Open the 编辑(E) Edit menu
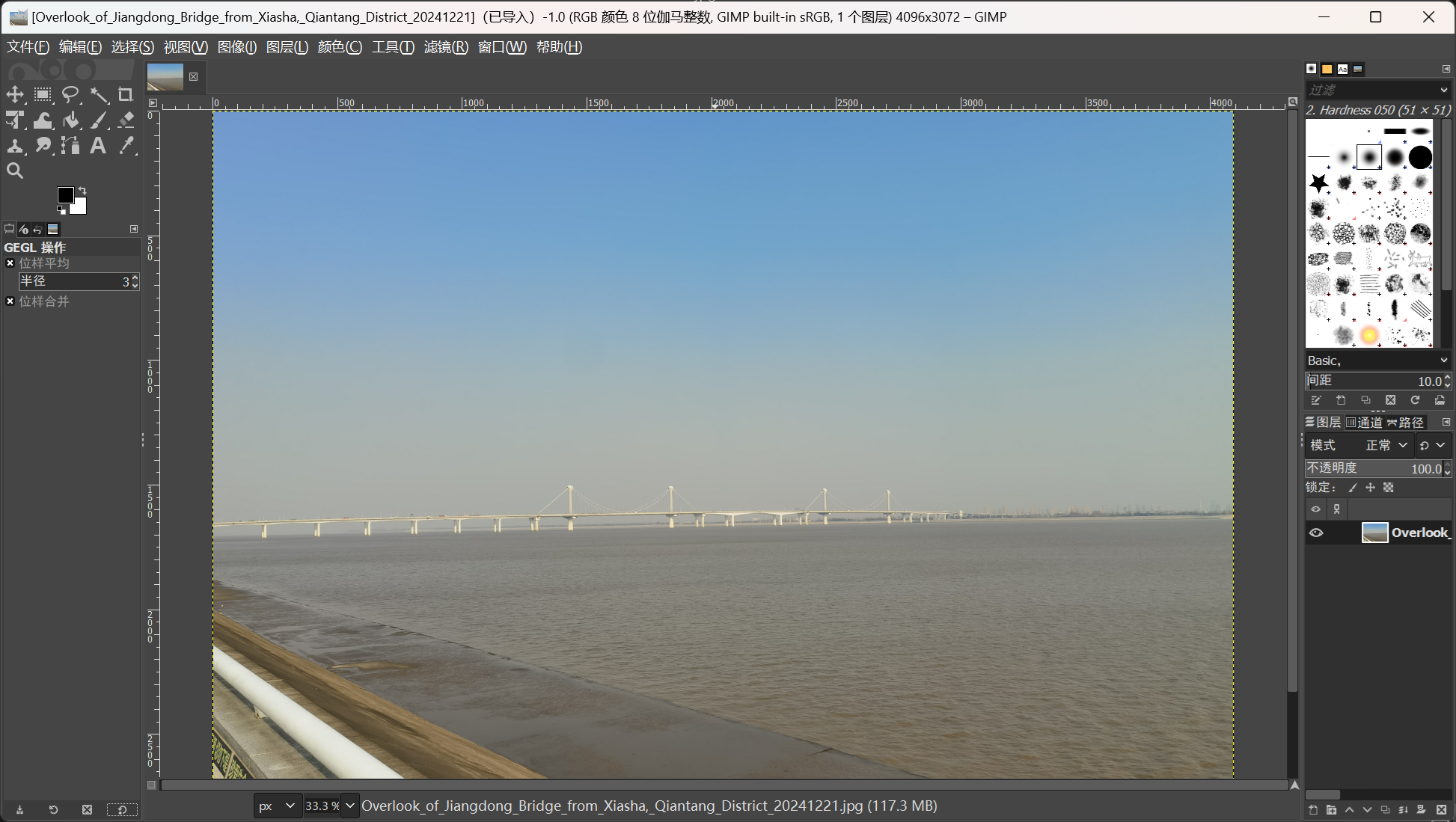This screenshot has height=822, width=1456. coord(80,47)
